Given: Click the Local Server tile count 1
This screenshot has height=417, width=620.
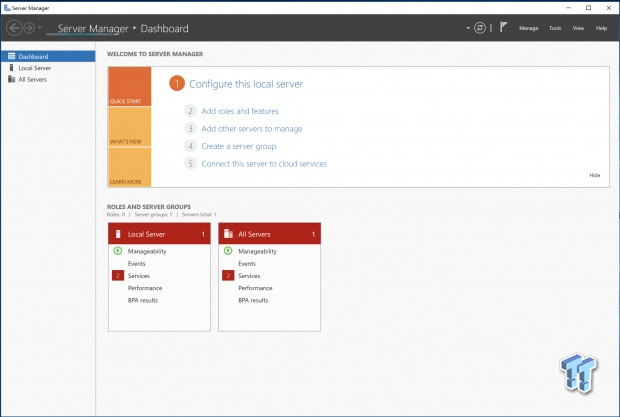Looking at the screenshot, I should click(203, 234).
